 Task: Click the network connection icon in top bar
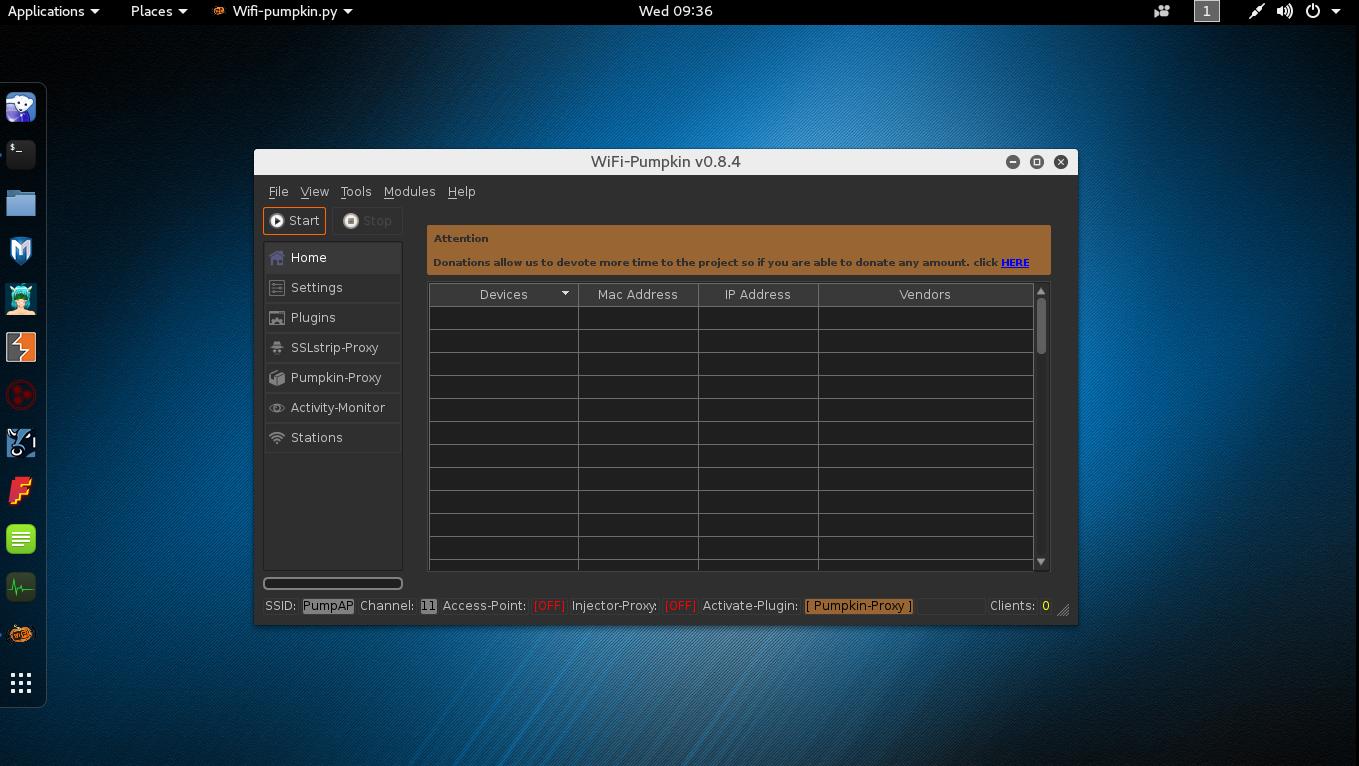coord(1257,11)
